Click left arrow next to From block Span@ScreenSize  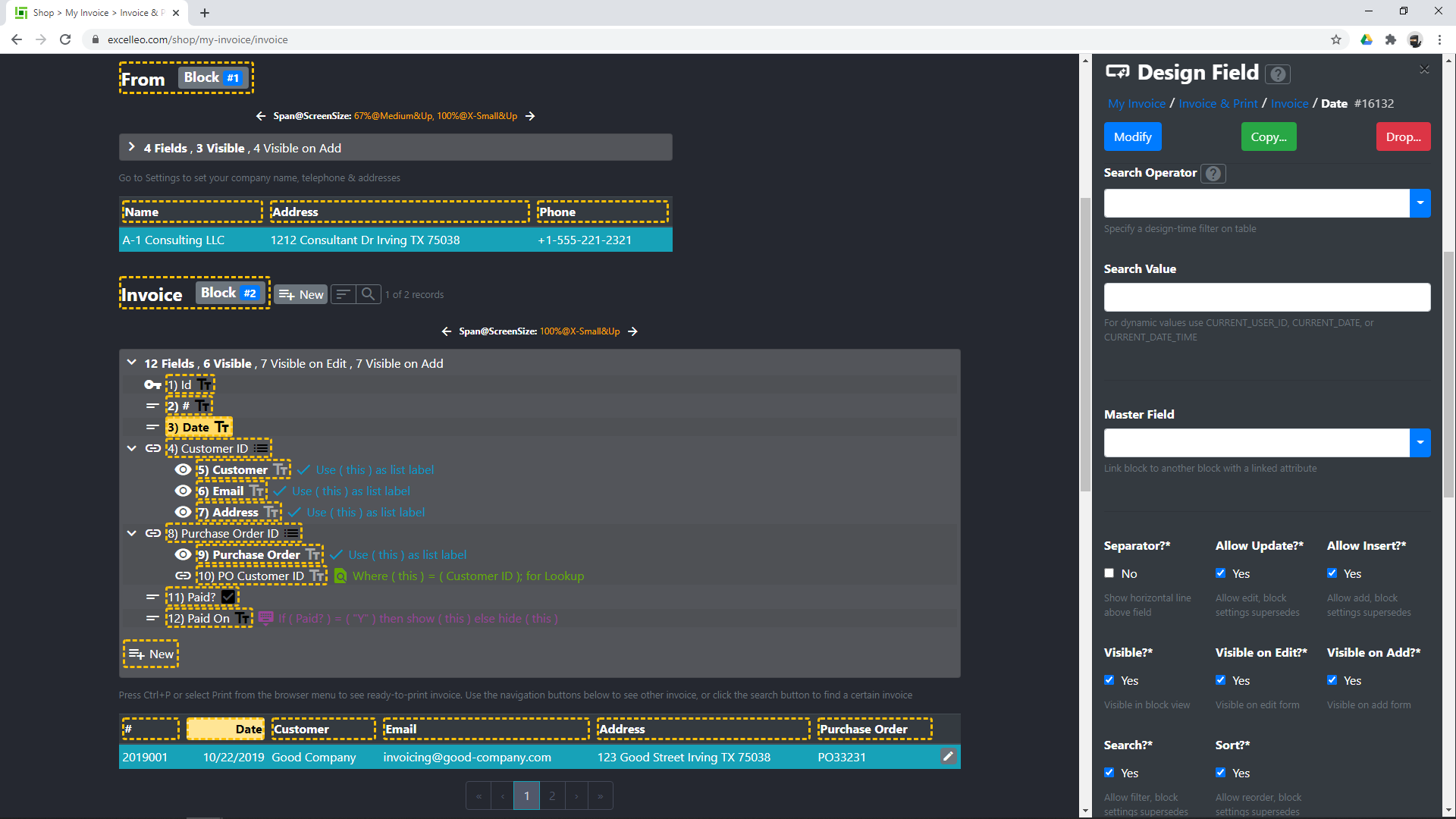[261, 116]
